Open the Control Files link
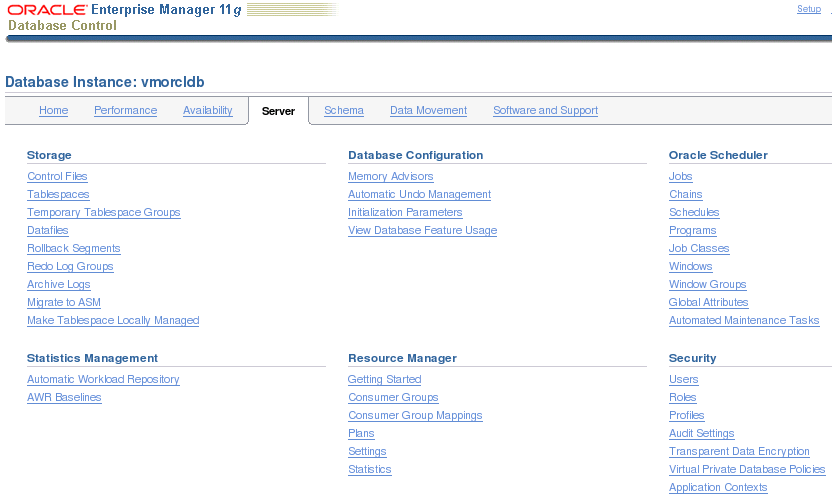This screenshot has height=501, width=832. [57, 176]
